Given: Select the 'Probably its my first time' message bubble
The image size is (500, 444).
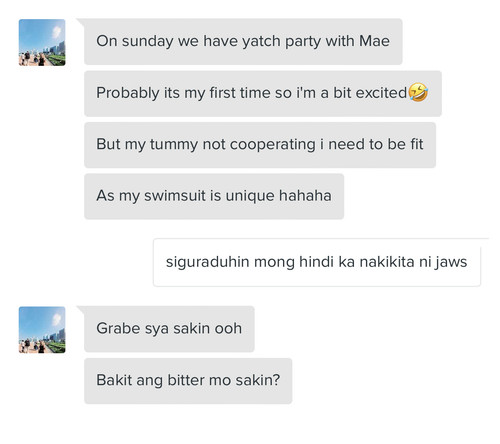Looking at the screenshot, I should point(263,93).
